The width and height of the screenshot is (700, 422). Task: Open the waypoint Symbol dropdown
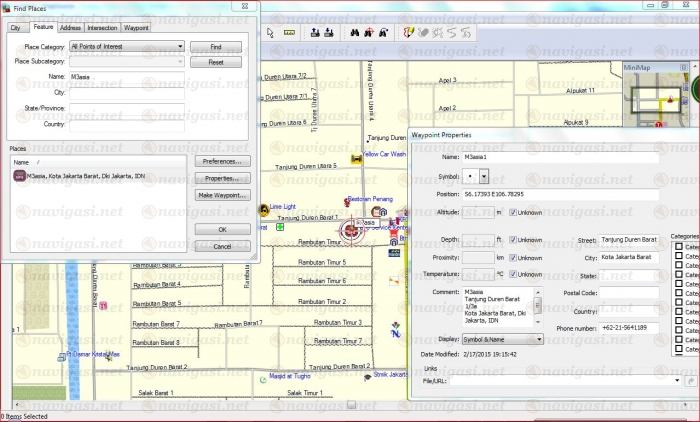[x=485, y=175]
